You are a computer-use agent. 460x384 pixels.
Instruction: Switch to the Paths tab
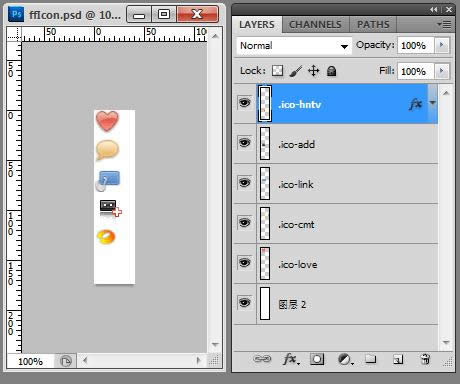373,25
